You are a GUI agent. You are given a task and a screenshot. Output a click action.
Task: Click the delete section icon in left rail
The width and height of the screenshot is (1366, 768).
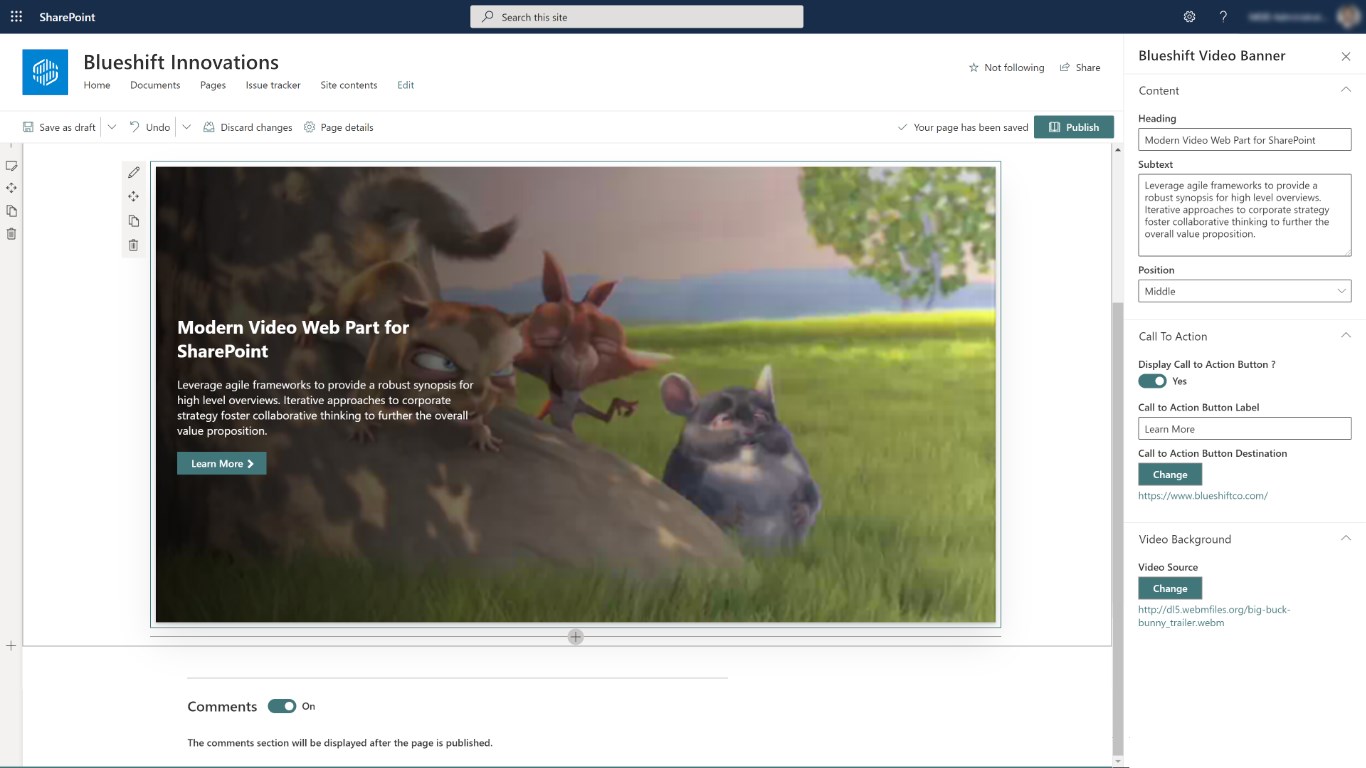click(x=12, y=234)
